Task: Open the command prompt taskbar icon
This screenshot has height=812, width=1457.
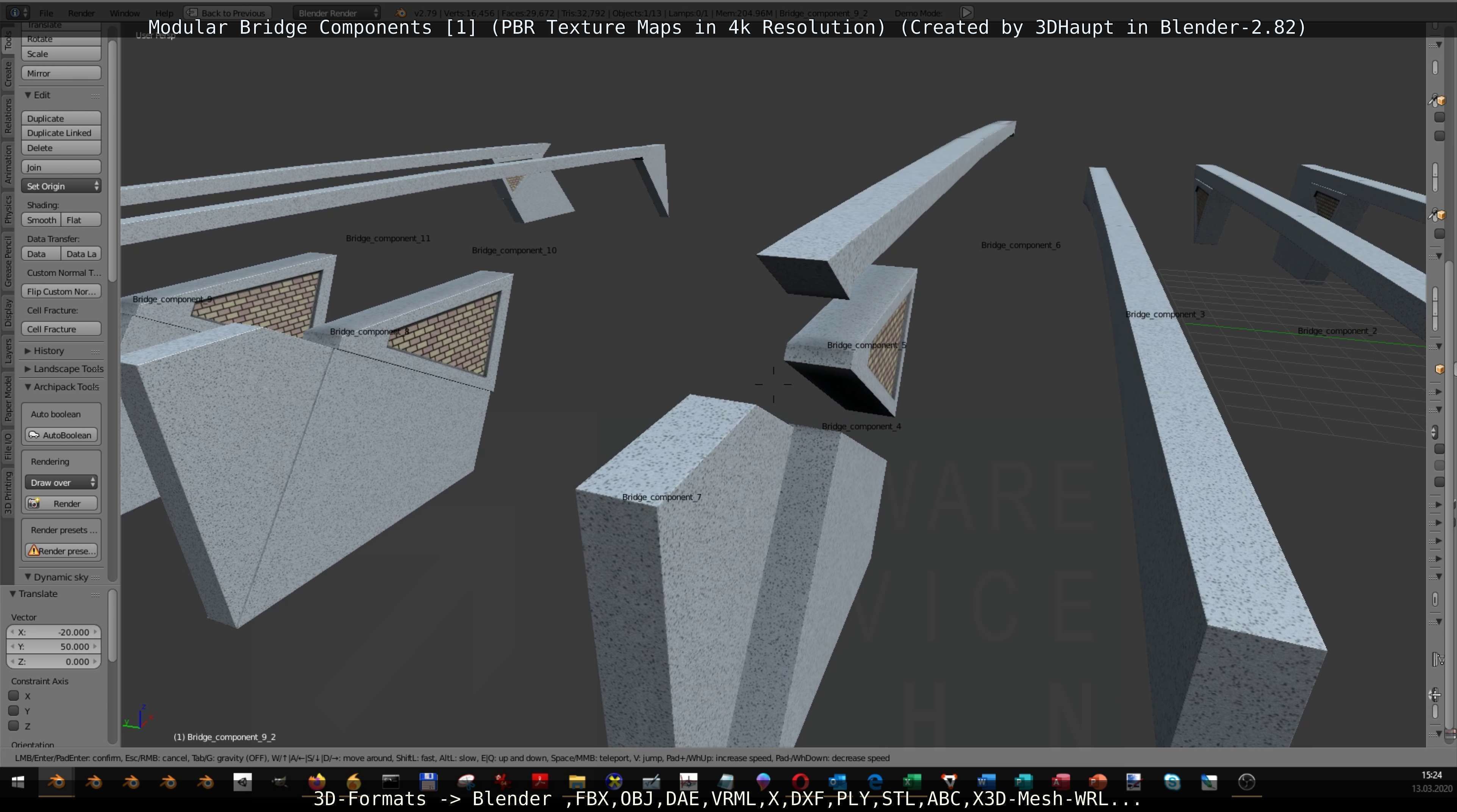Action: coord(391,782)
